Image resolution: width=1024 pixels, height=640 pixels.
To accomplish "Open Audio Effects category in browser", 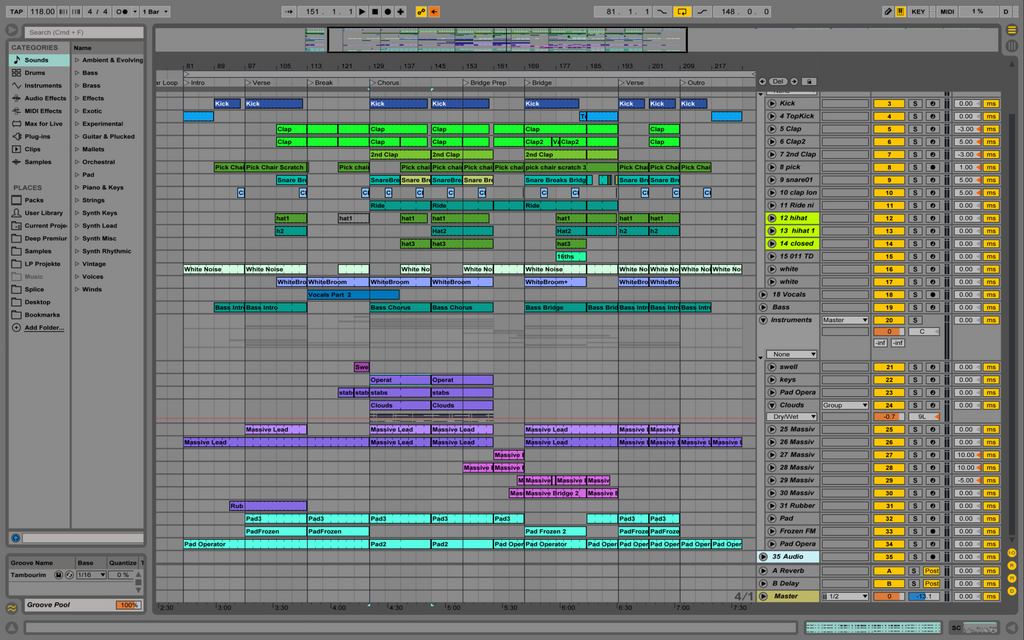I will [x=45, y=98].
